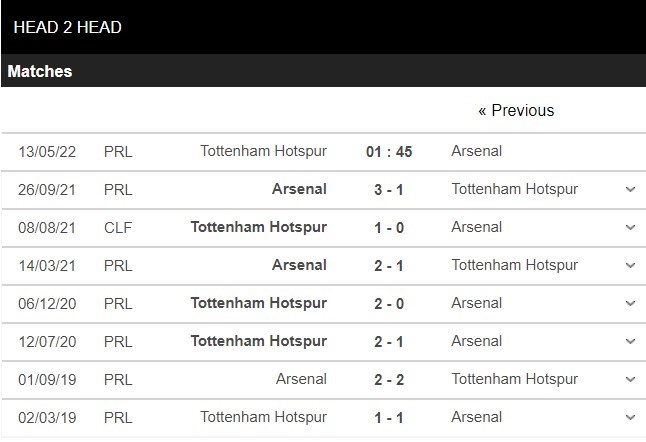646x442 pixels.
Task: Select the CLF competition label
Action: [118, 227]
